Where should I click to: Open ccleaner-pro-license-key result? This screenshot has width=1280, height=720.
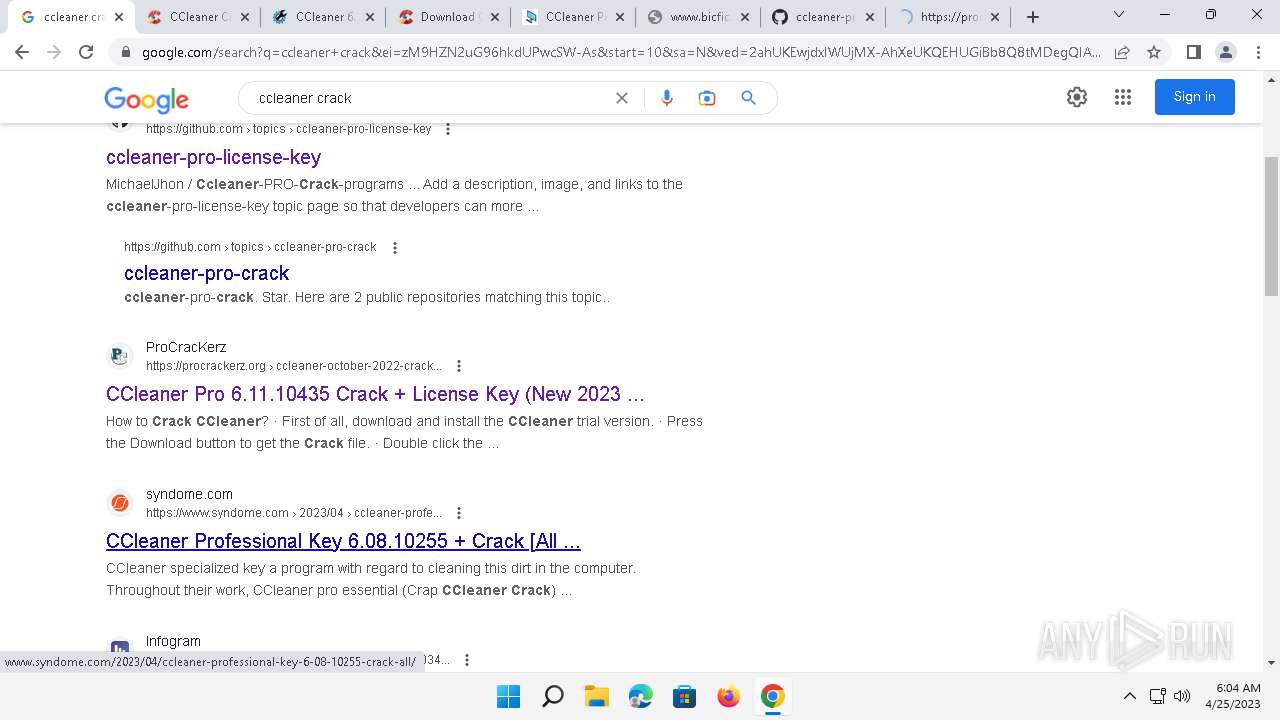pyautogui.click(x=214, y=157)
